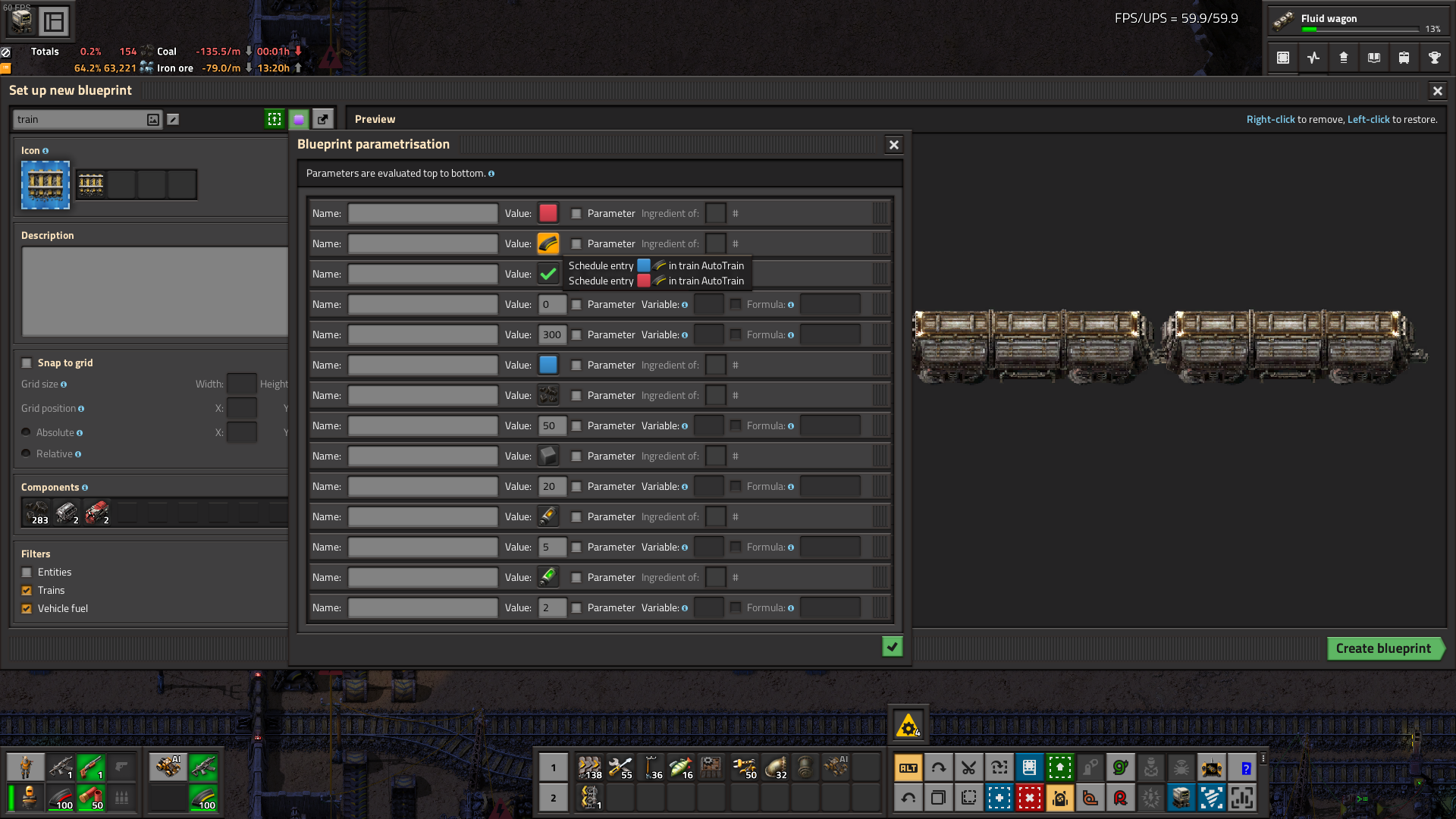Viewport: 1456px width, 819px height.
Task: Switch to quickbar row 2 selector
Action: click(554, 798)
